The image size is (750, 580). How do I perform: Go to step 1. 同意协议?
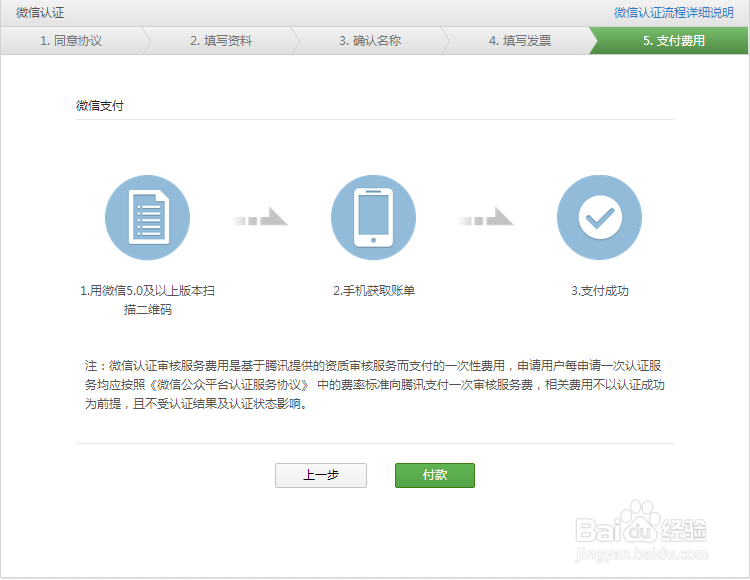(x=71, y=41)
